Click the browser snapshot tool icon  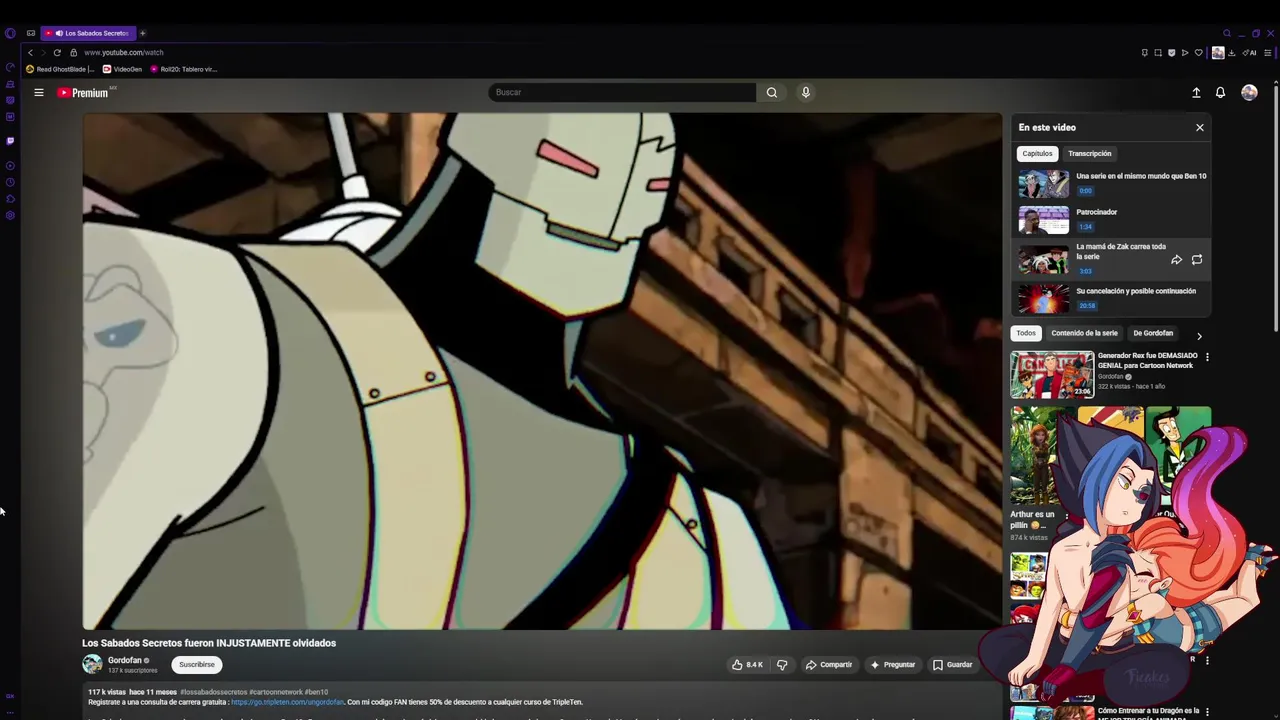coord(1158,53)
